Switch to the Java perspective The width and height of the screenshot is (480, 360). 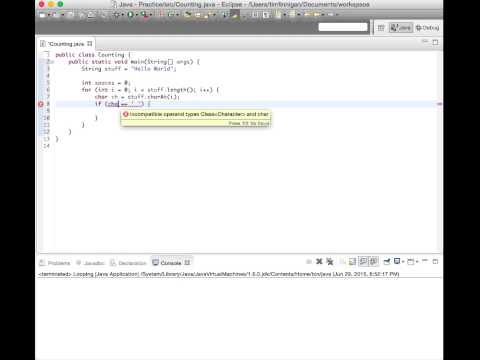[x=401, y=28]
